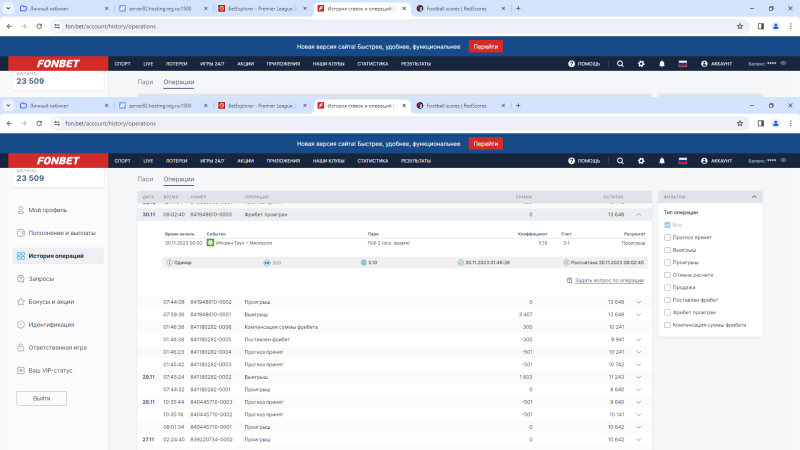This screenshot has width=800, height=450.
Task: Open the Ответственная игра sidebar item
Action: tap(57, 347)
